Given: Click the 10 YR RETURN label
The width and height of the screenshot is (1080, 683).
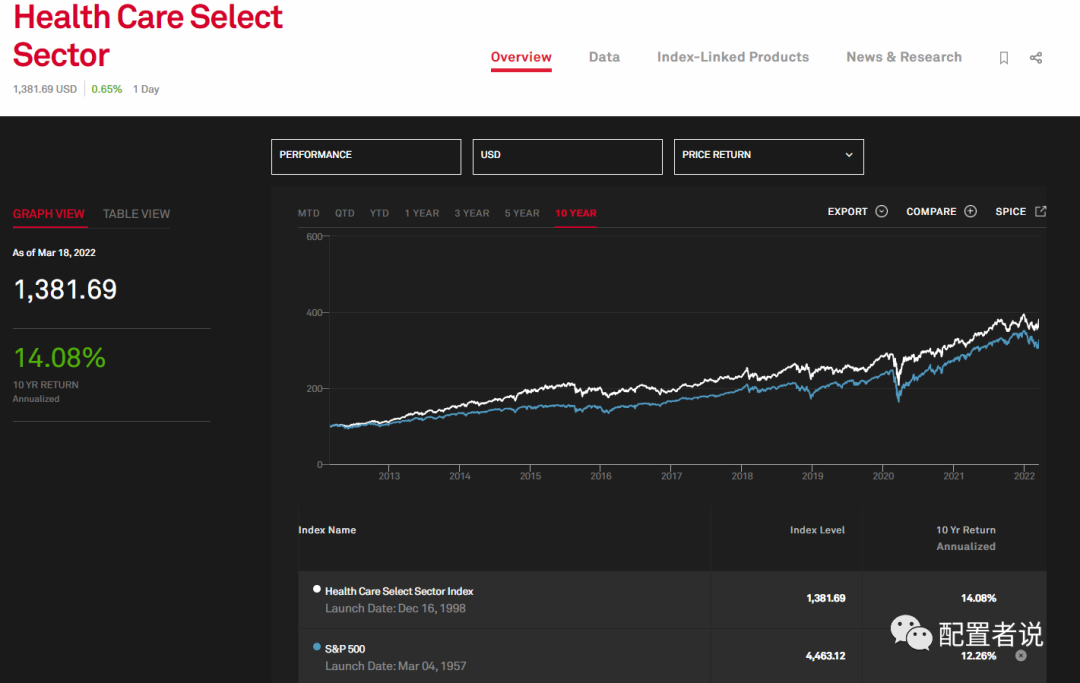Looking at the screenshot, I should coord(45,385).
